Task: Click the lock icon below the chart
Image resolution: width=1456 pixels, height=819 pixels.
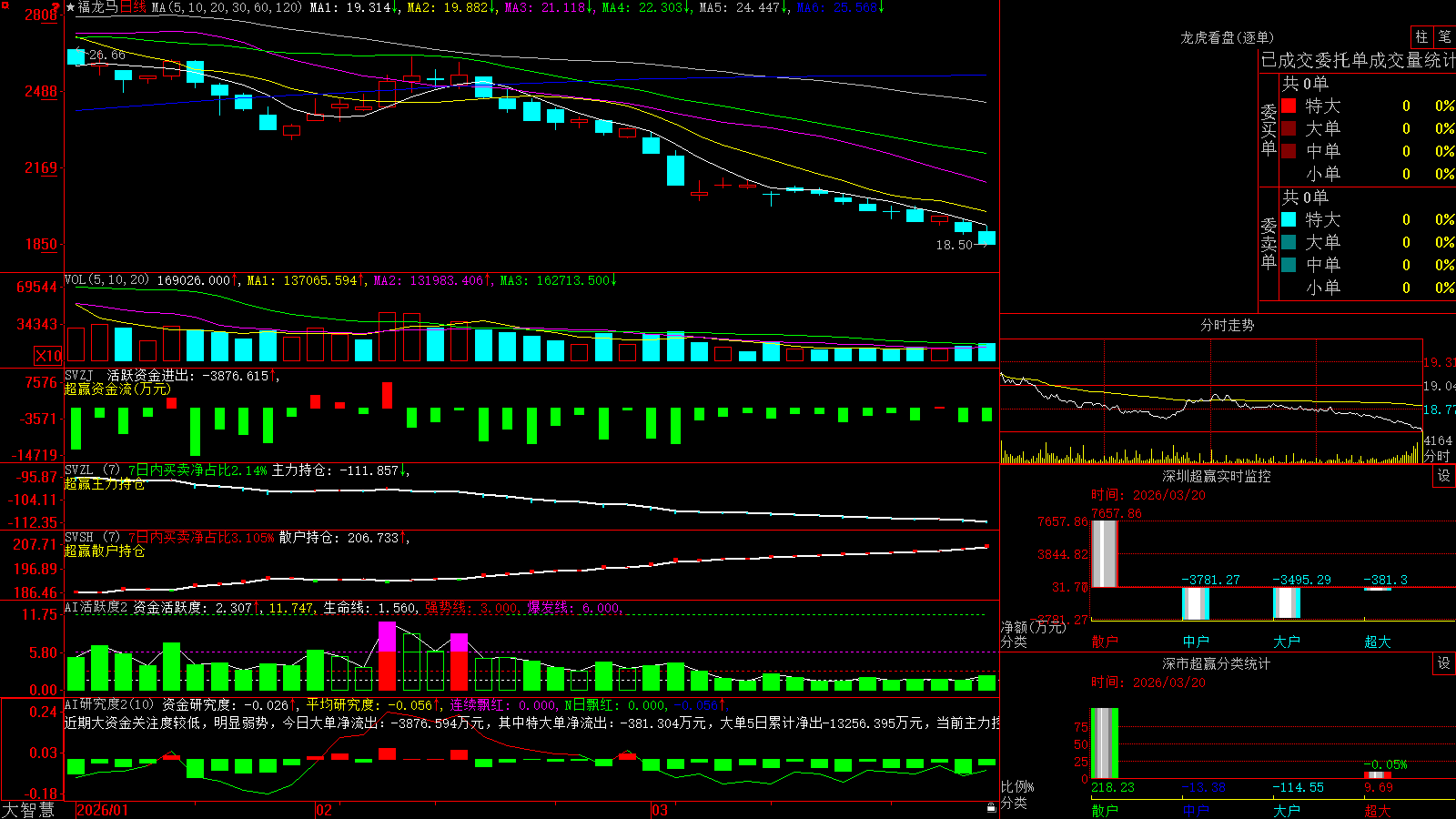Action: tap(991, 807)
